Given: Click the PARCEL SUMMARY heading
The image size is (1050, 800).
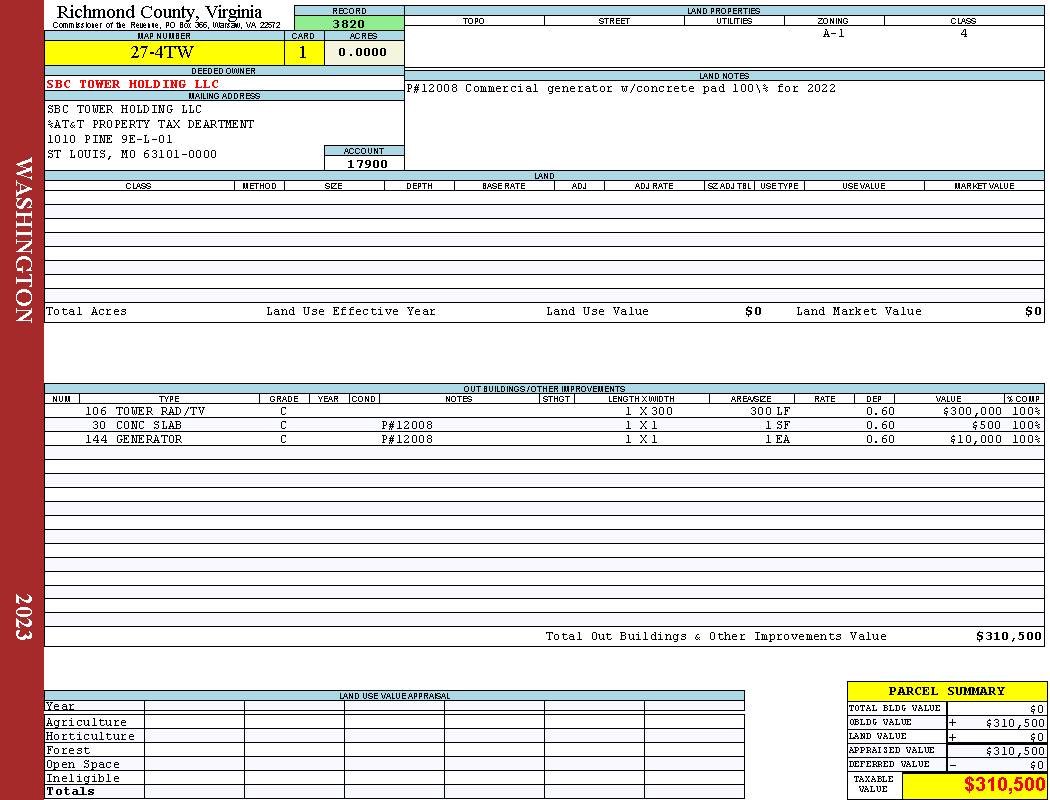Looking at the screenshot, I should (x=946, y=691).
